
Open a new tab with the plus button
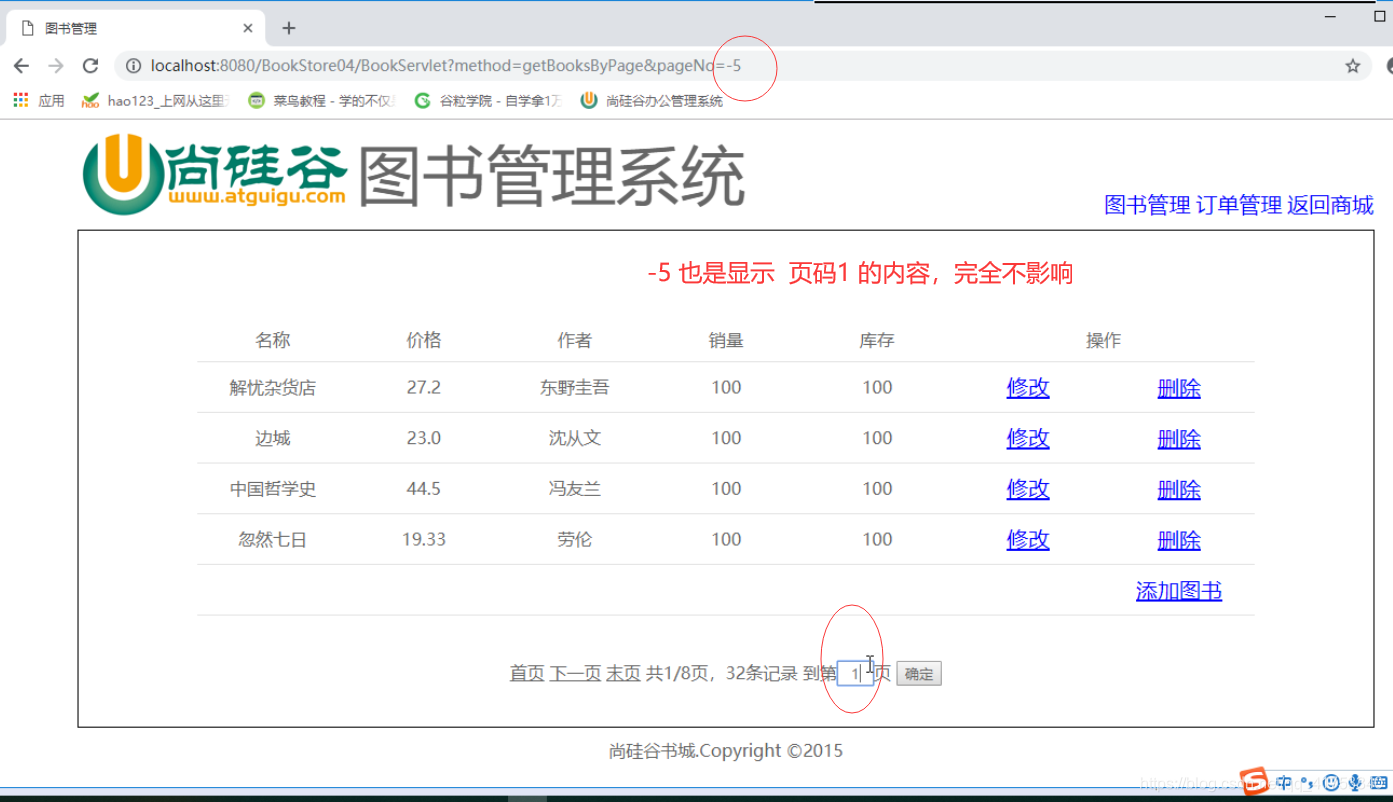tap(289, 28)
